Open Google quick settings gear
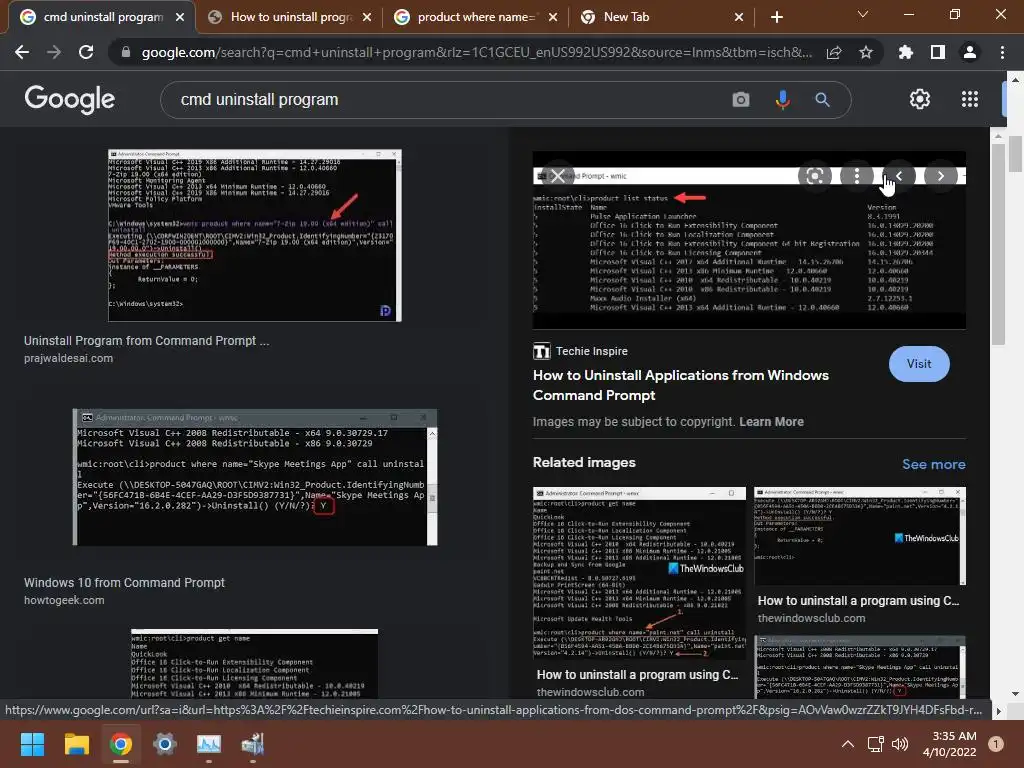Viewport: 1024px width, 768px height. click(920, 99)
